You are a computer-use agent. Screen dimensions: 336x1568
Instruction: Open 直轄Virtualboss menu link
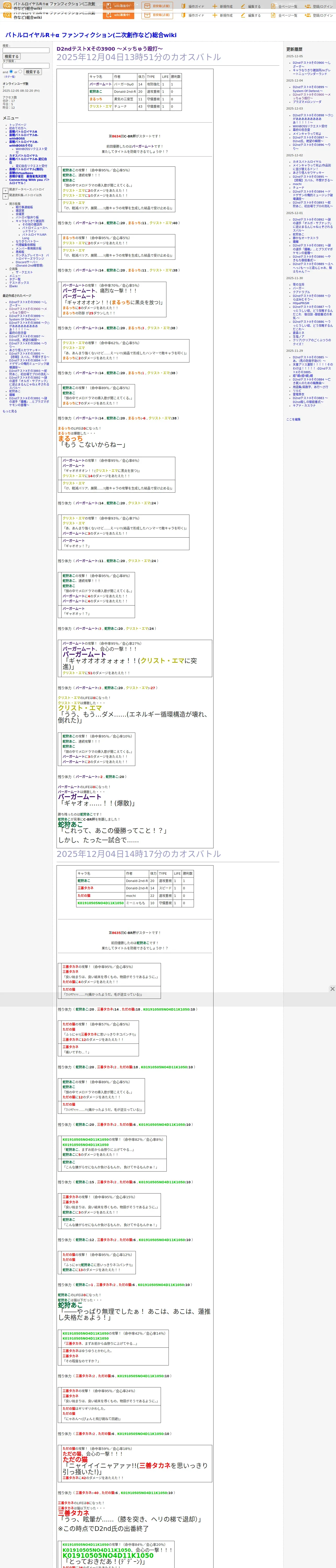[x=21, y=173]
